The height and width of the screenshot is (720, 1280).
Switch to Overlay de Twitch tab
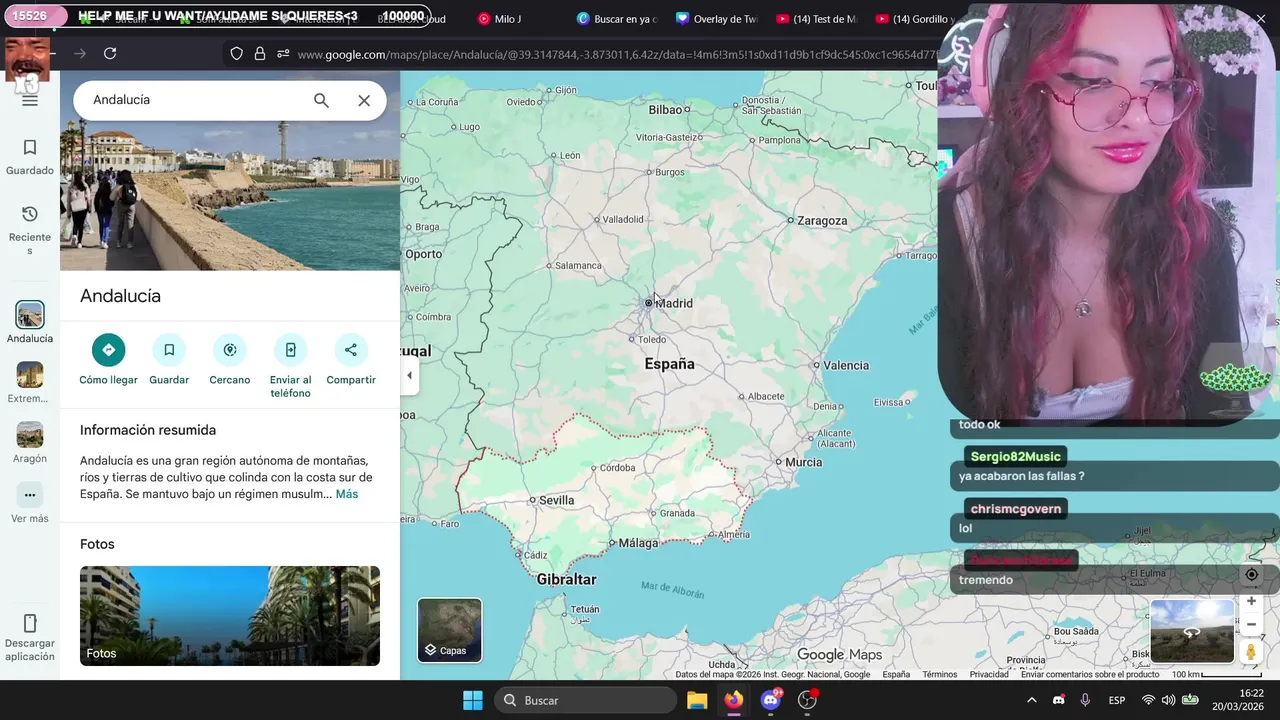716,18
